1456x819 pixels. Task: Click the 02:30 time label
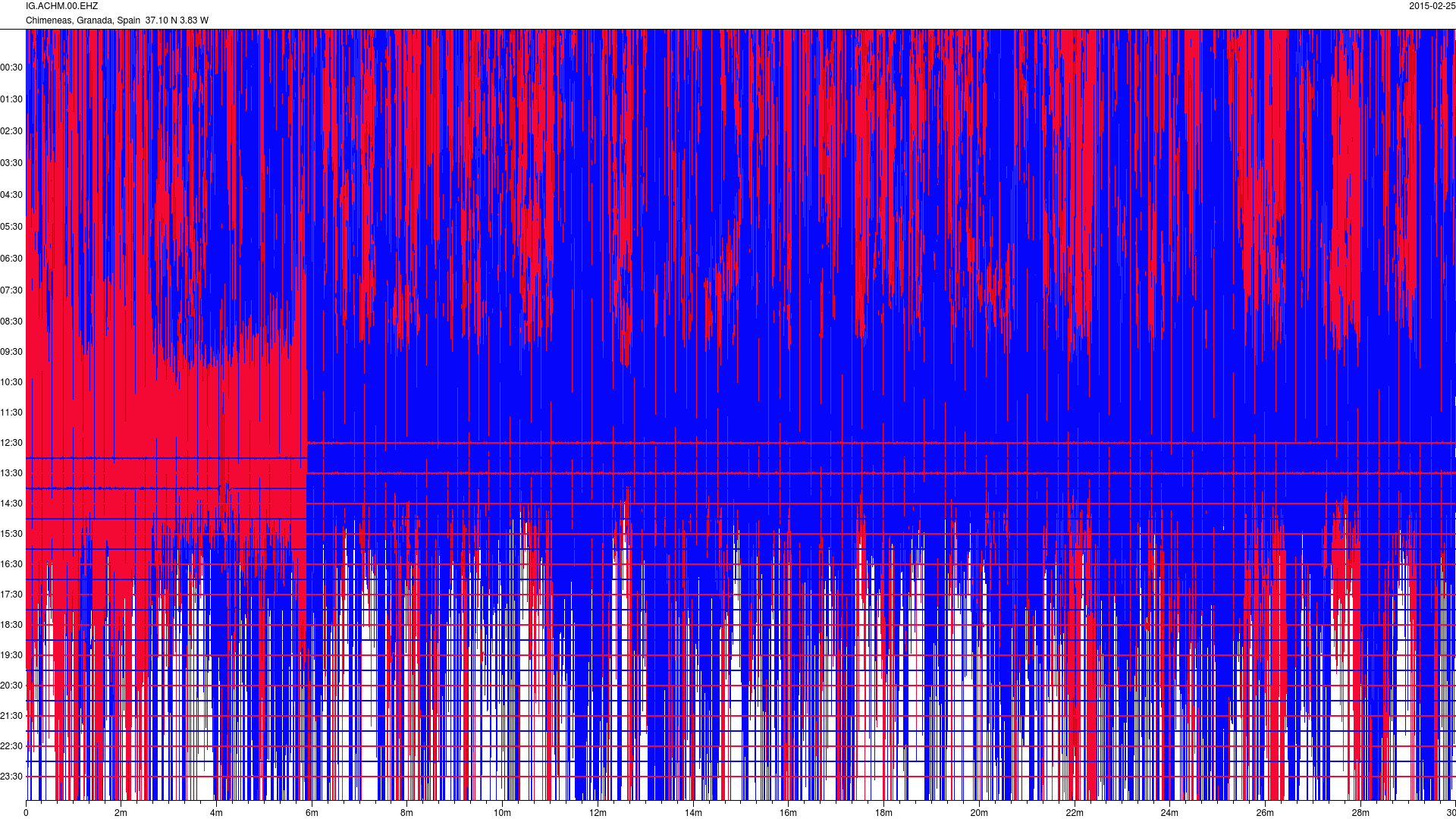pyautogui.click(x=11, y=131)
